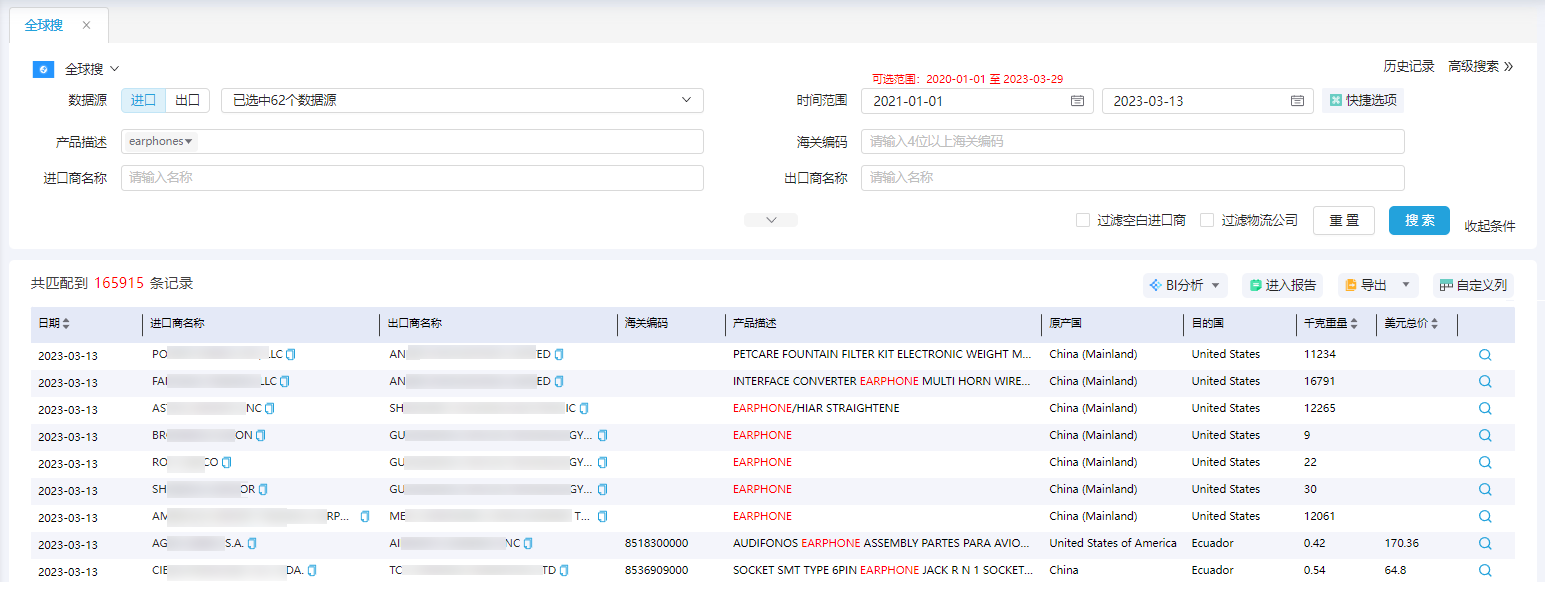Click into the 海关编码 input field
This screenshot has height=611, width=1545.
[1132, 141]
